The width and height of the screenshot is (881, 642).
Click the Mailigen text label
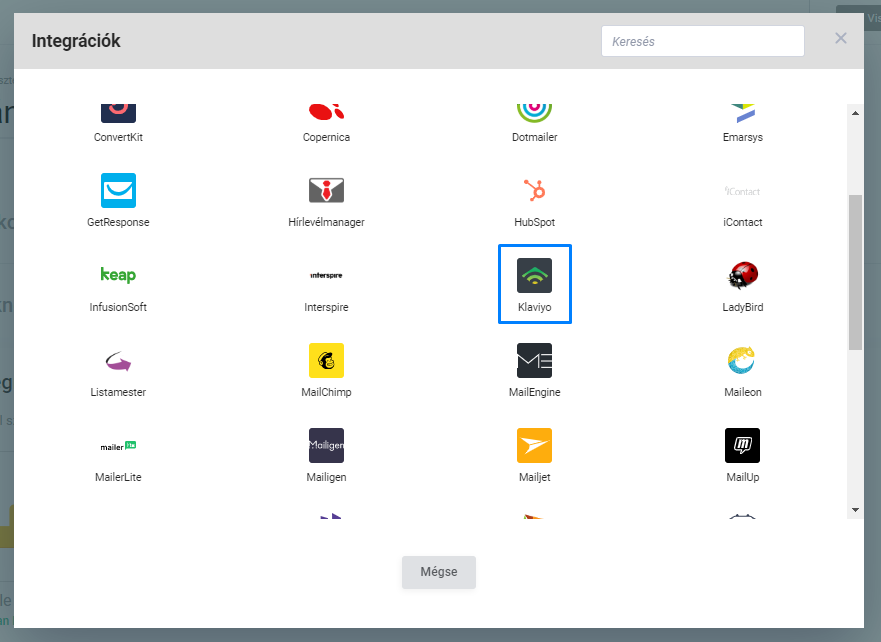point(326,477)
